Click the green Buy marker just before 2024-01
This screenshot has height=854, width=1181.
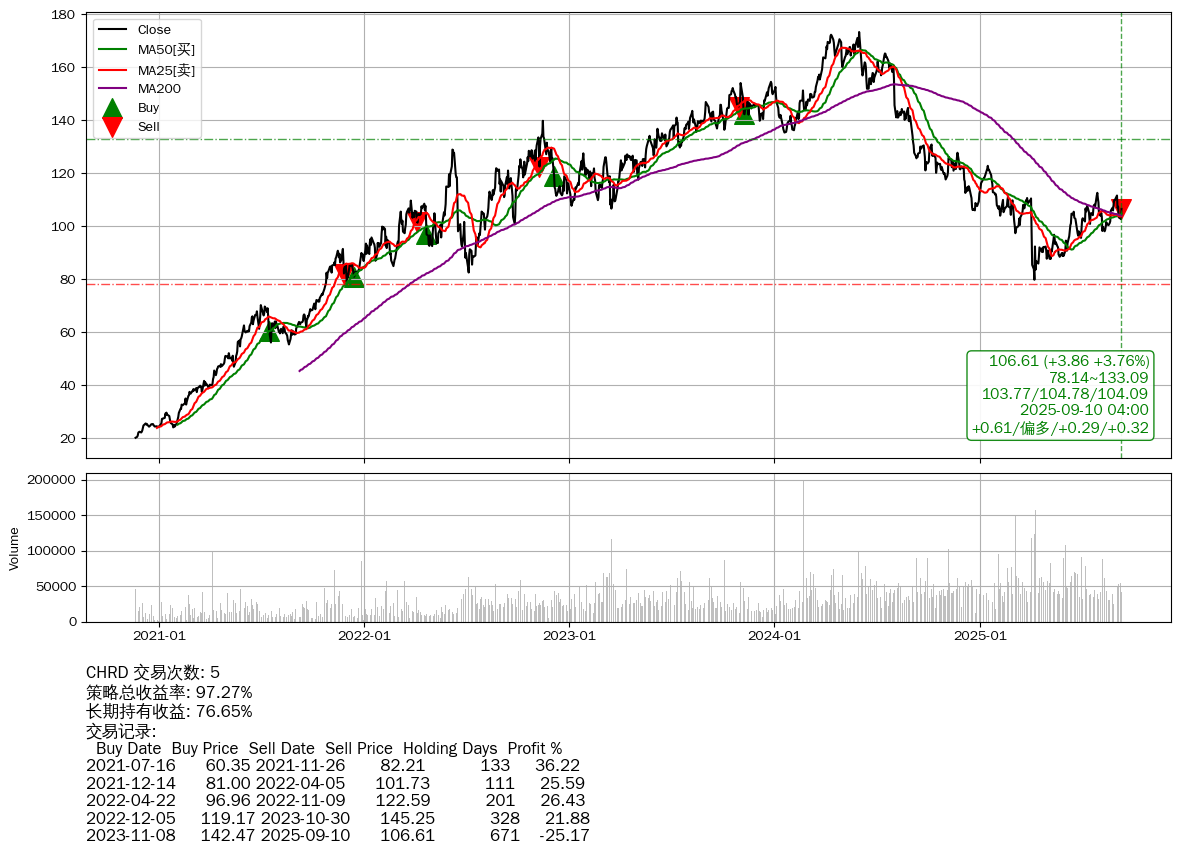744,115
